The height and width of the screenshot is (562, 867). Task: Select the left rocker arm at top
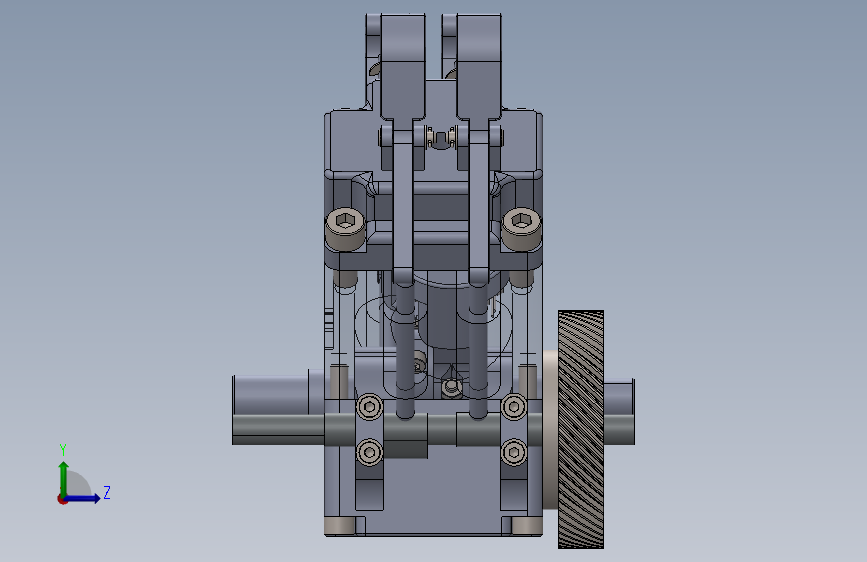[x=403, y=66]
